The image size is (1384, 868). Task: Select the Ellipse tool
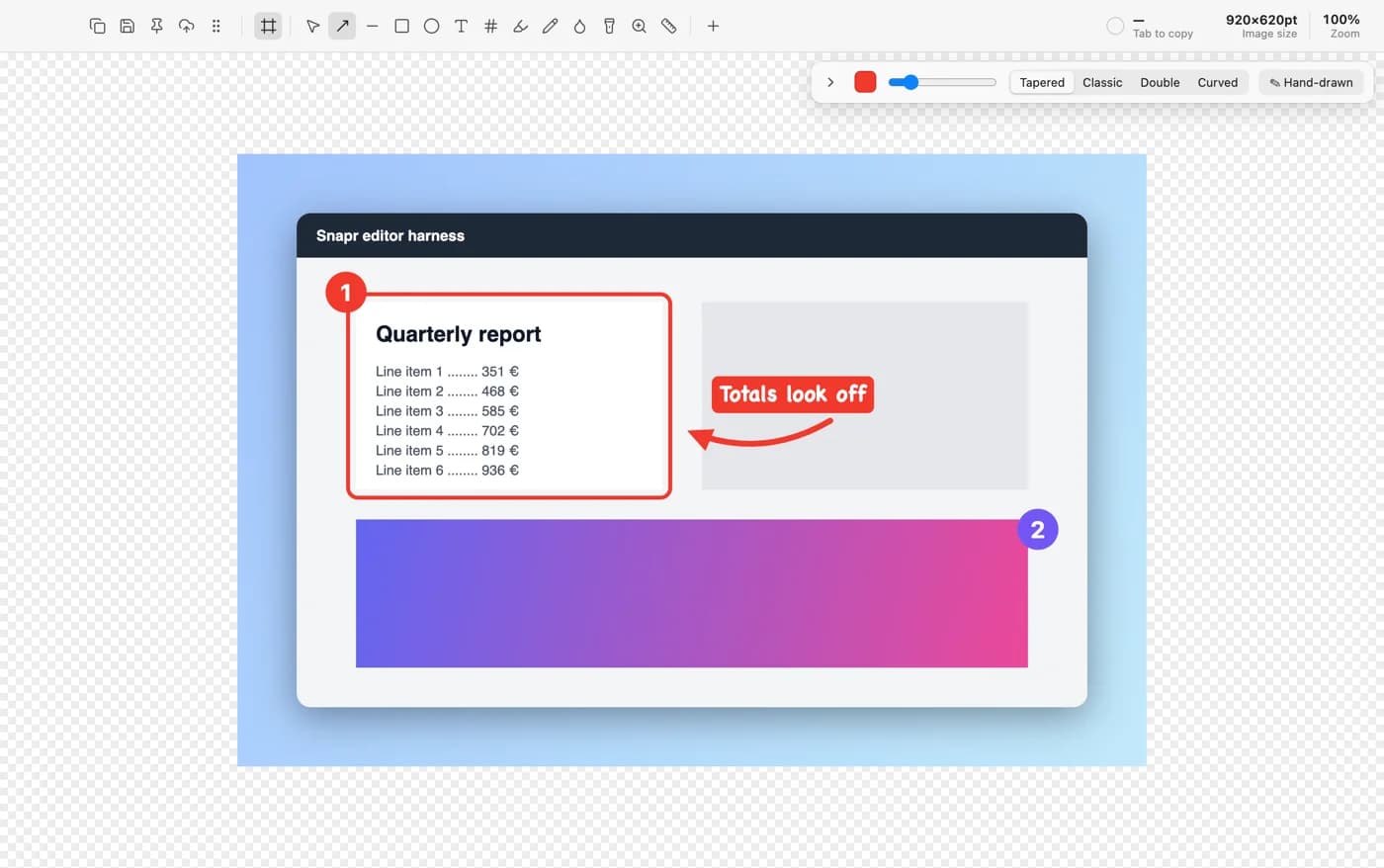point(431,26)
